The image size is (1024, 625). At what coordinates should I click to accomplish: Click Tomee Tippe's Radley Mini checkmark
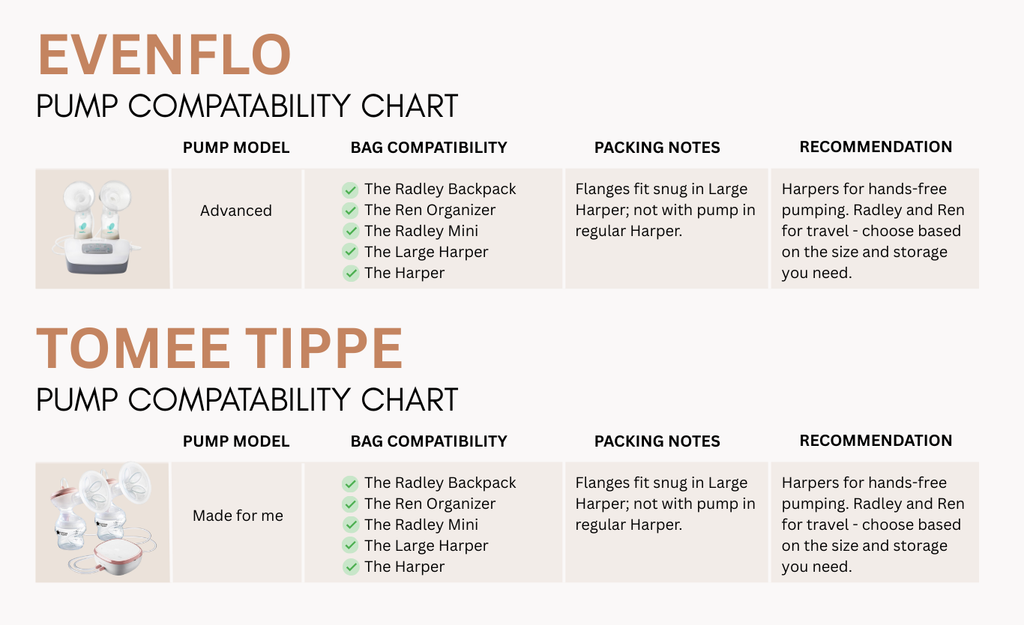tap(350, 525)
